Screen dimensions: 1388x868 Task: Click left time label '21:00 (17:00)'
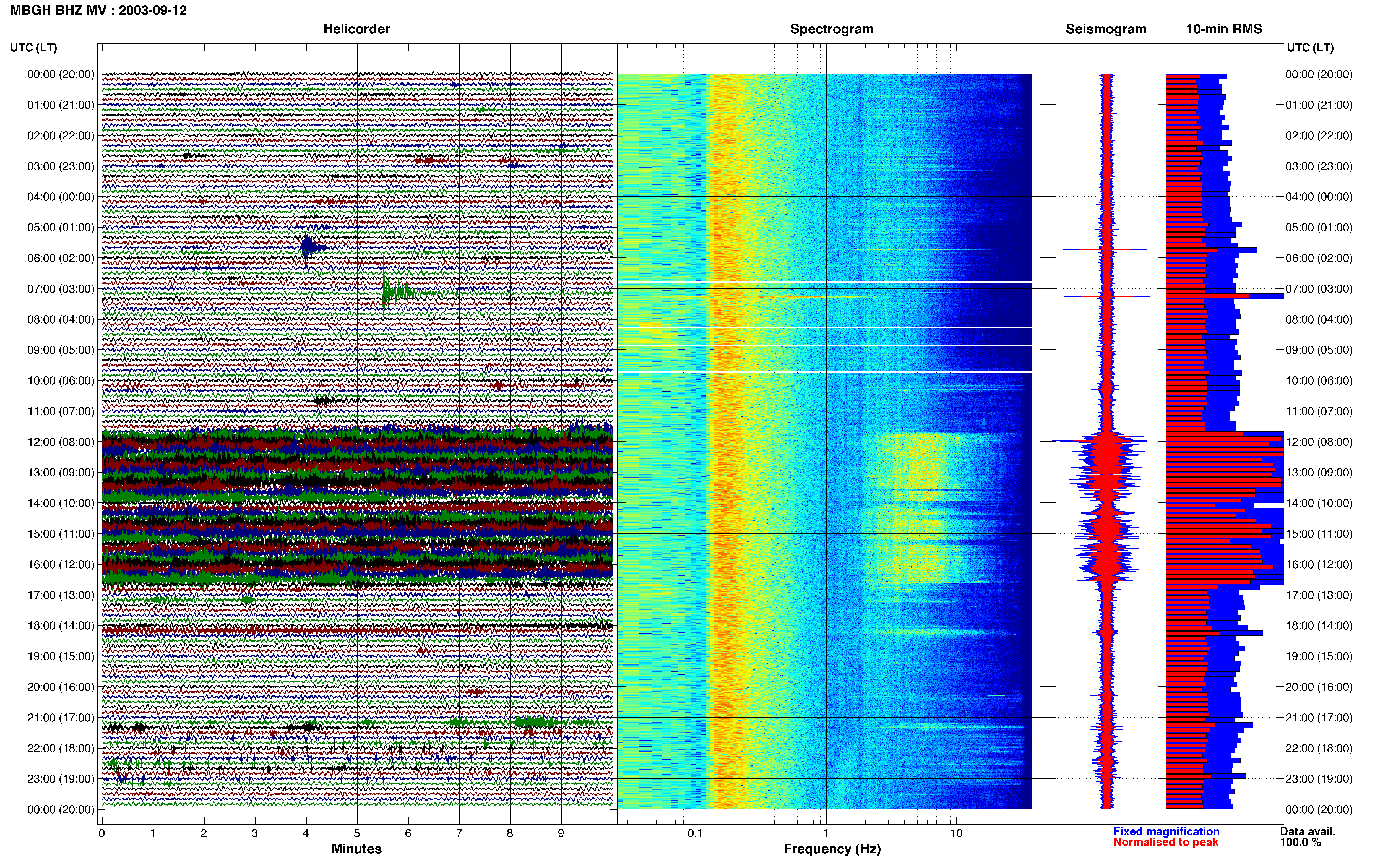pos(60,718)
